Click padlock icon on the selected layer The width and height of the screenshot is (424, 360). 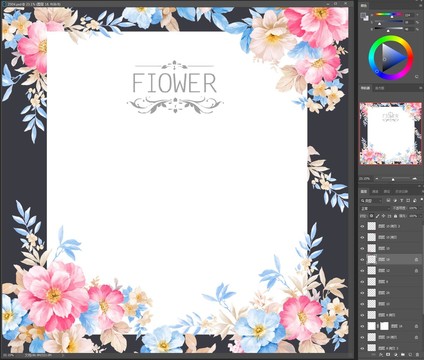pos(416,259)
